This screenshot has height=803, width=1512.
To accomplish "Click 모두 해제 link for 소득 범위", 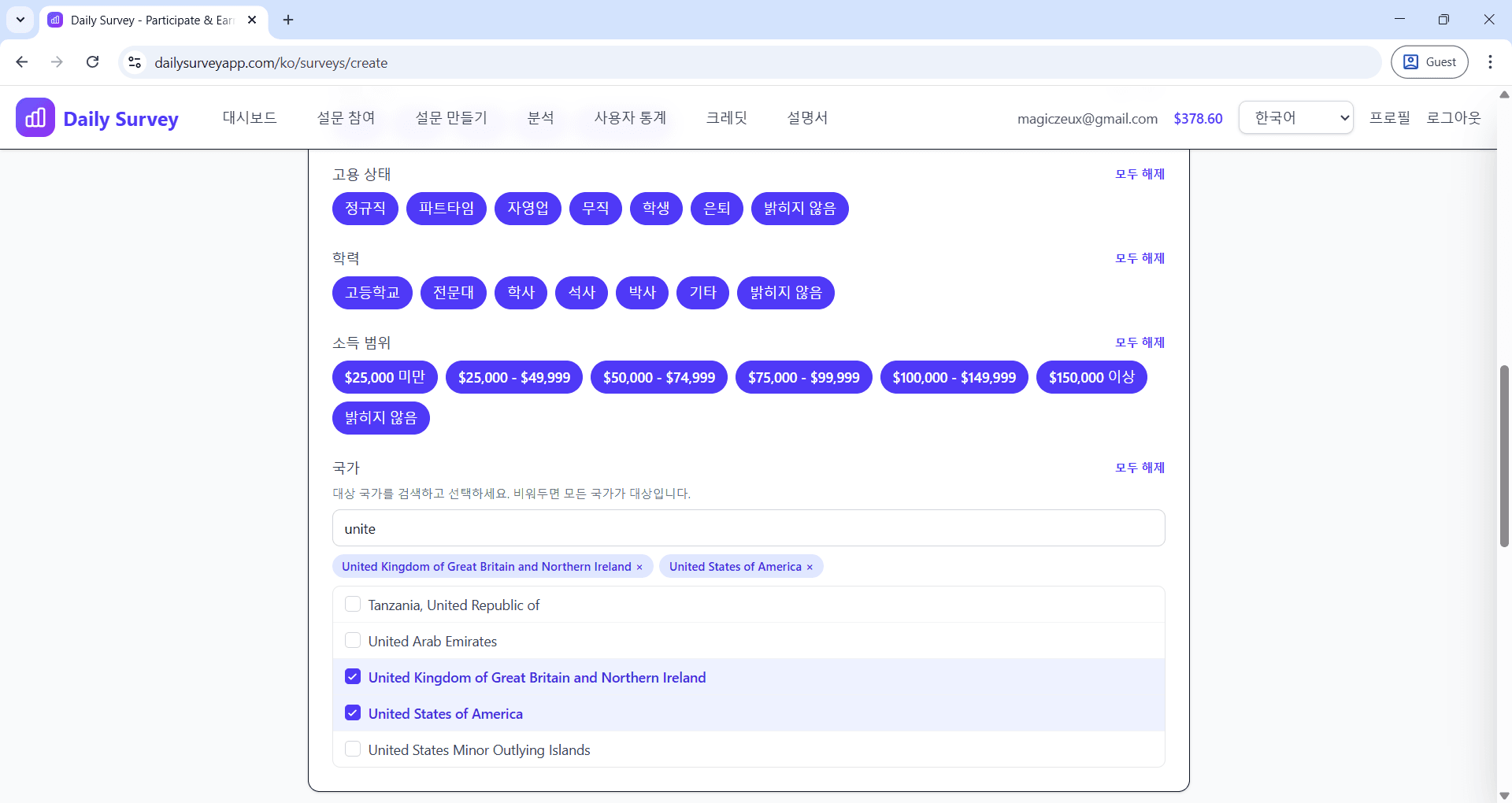I will coord(1140,342).
